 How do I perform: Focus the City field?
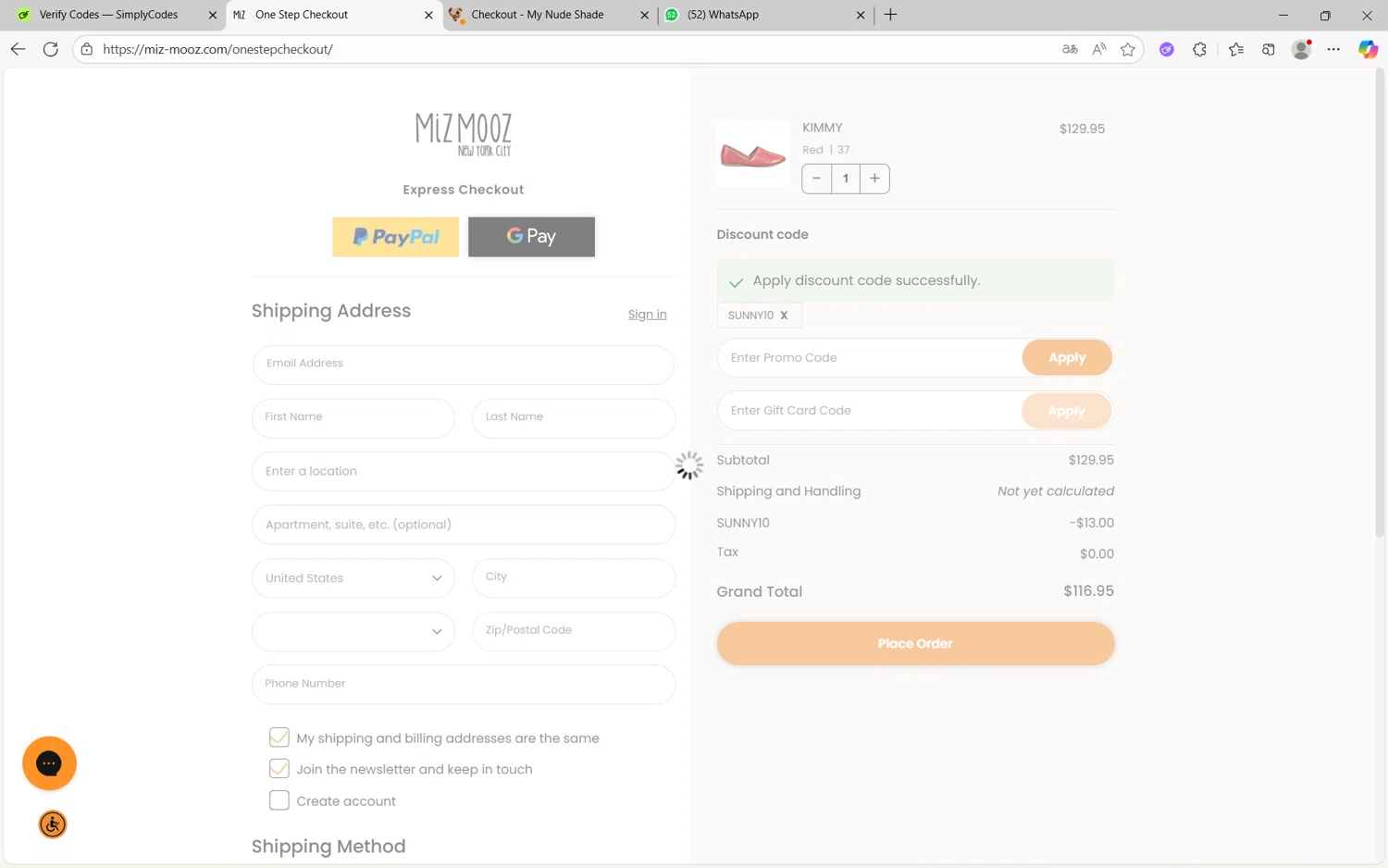click(574, 578)
